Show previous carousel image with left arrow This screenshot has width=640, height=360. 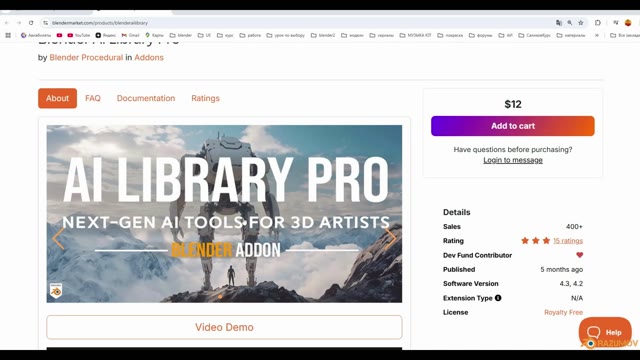tap(58, 237)
